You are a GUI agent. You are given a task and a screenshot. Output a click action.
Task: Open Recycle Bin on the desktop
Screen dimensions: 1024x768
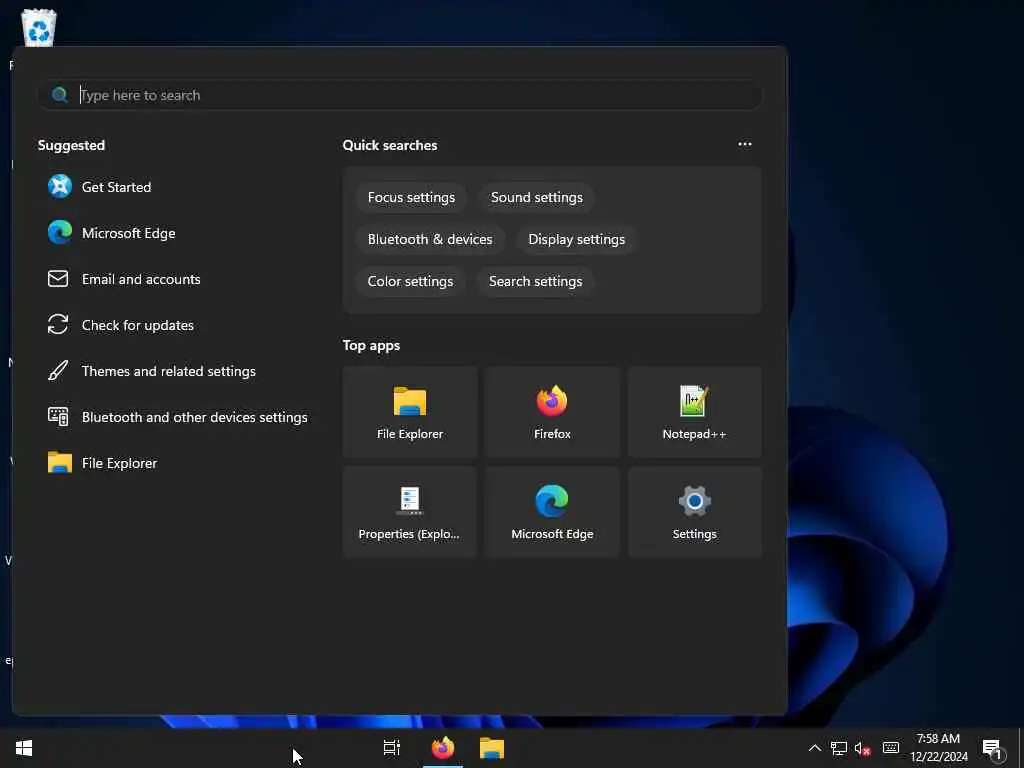tap(39, 27)
